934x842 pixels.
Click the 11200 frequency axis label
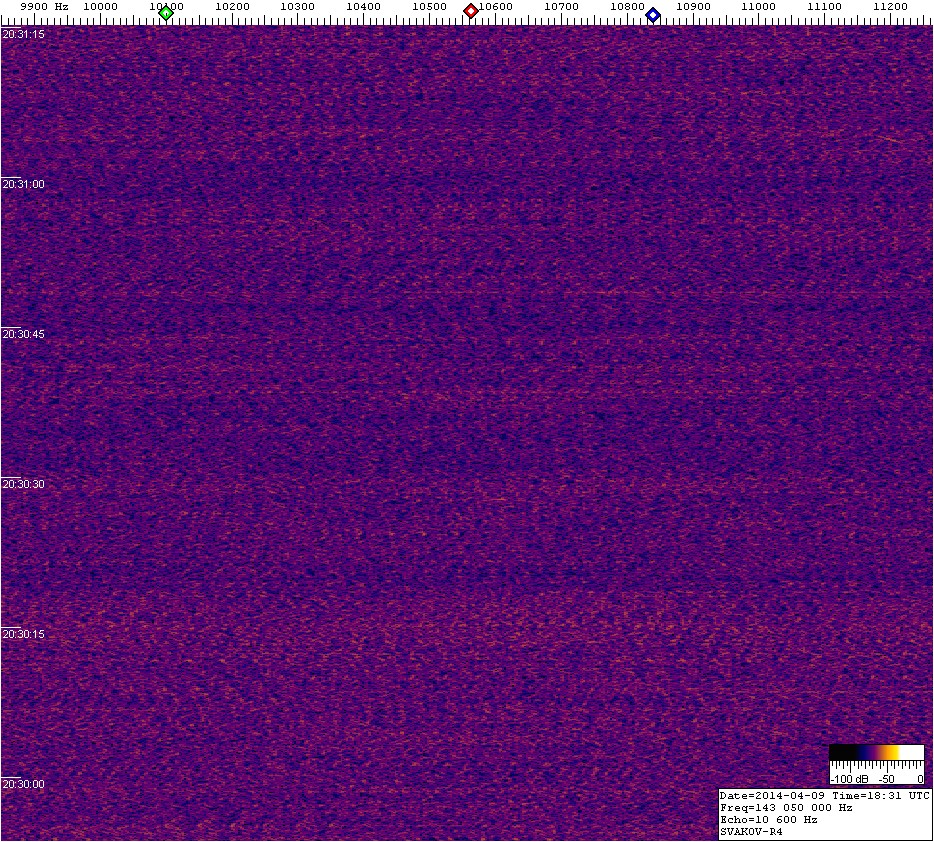tap(889, 7)
